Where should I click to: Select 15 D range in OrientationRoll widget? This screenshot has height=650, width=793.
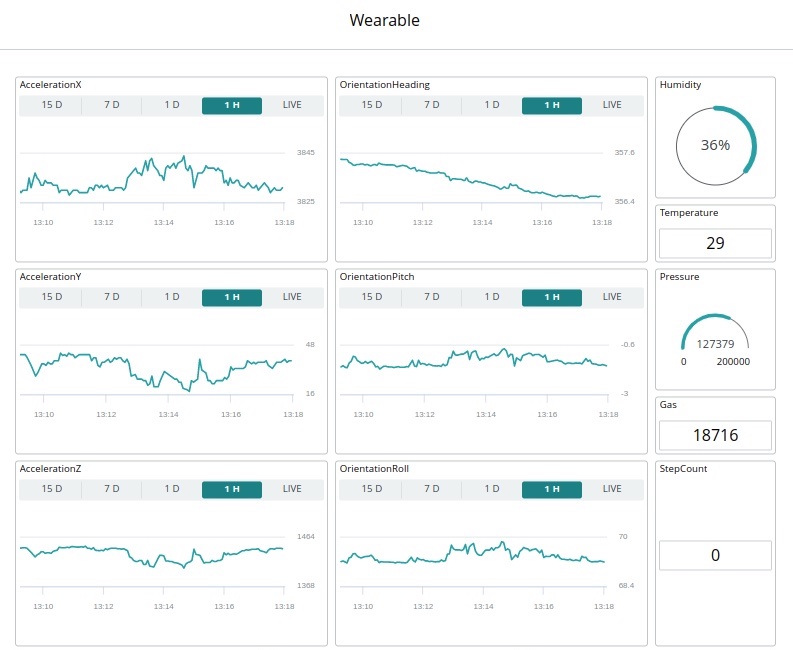(x=372, y=489)
